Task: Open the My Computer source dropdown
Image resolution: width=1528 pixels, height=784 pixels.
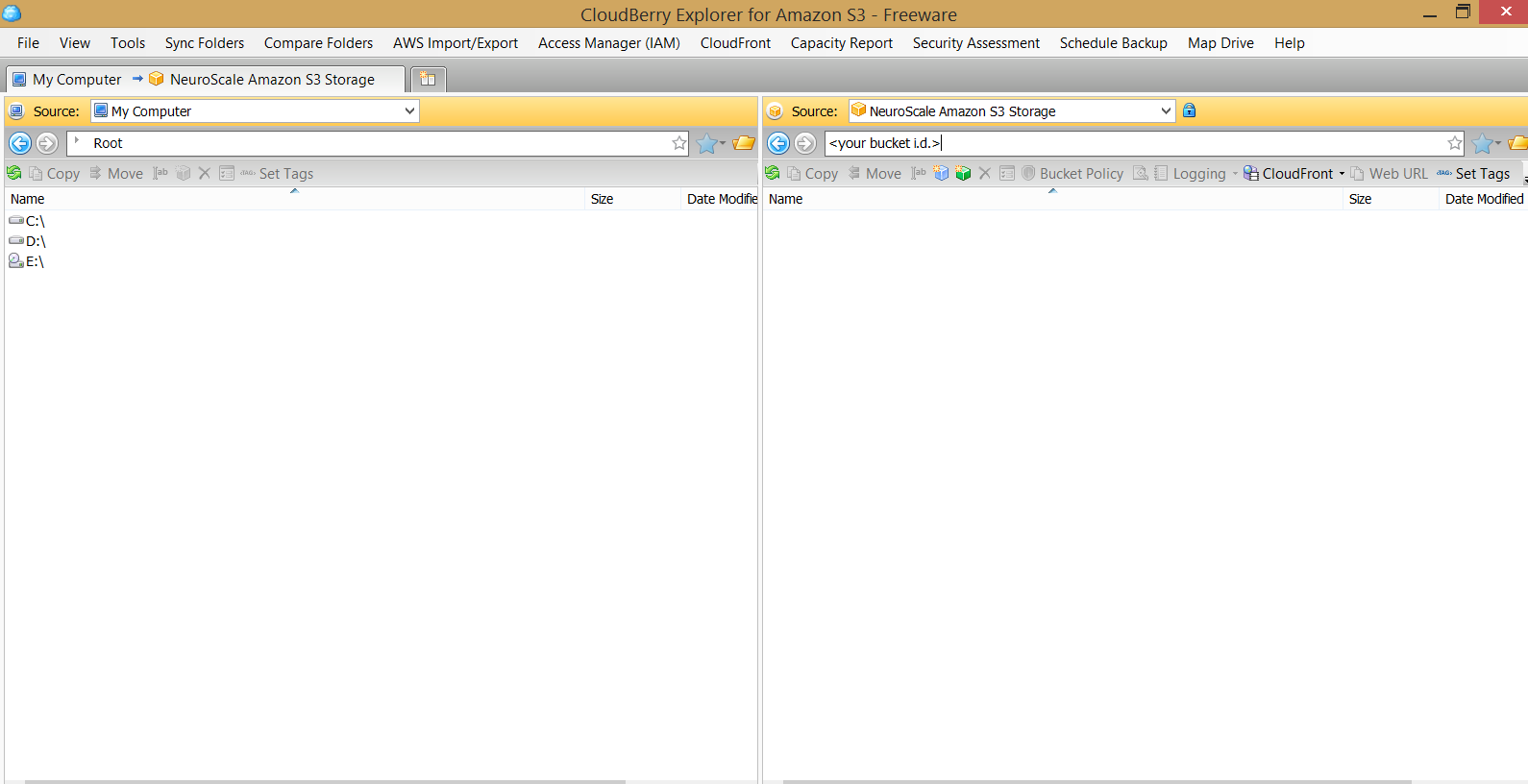Action: click(x=410, y=110)
